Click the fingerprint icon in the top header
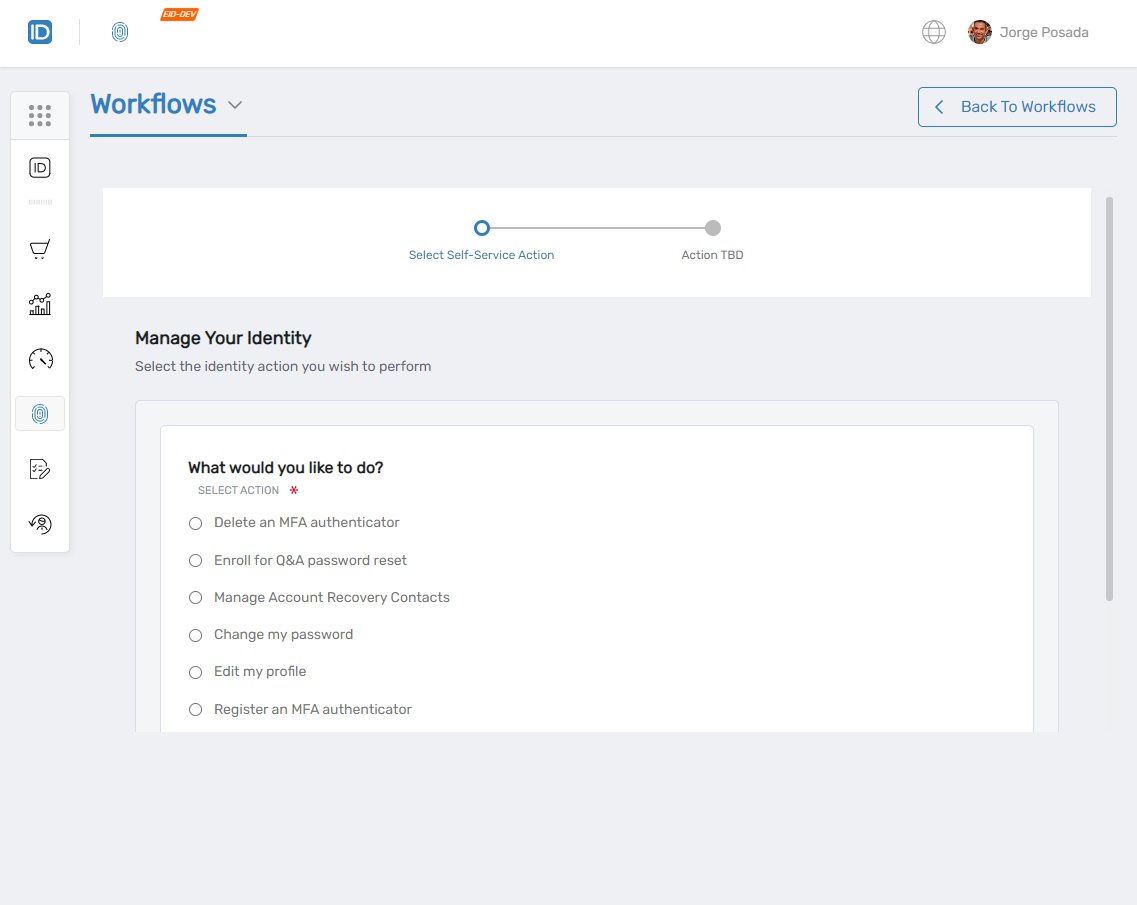 tap(120, 31)
